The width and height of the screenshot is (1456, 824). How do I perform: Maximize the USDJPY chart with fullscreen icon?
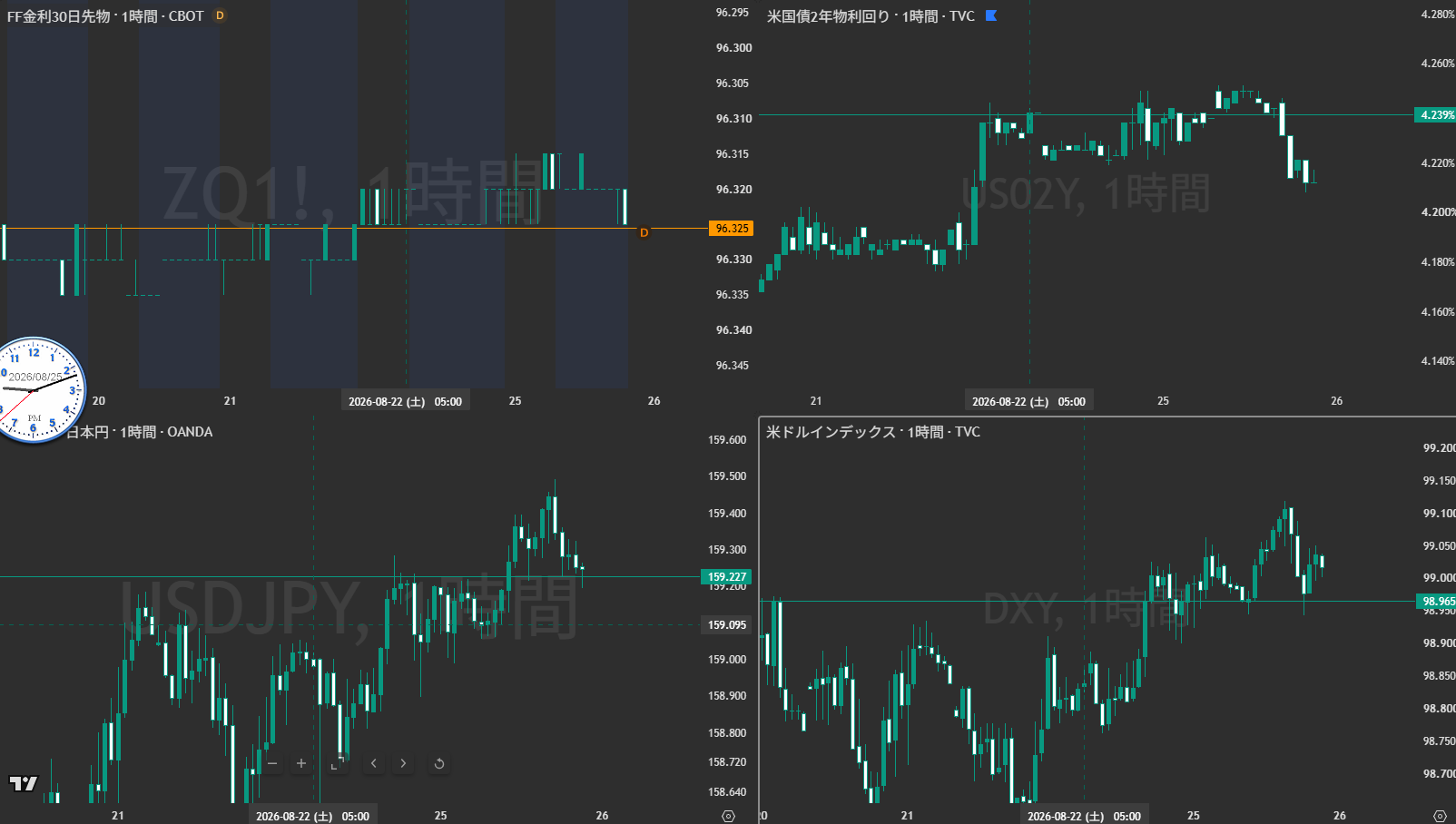point(337,763)
